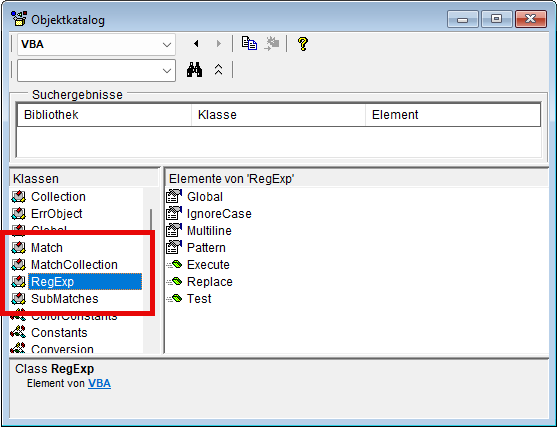
Task: Start search with the binoculars icon
Action: (x=194, y=70)
